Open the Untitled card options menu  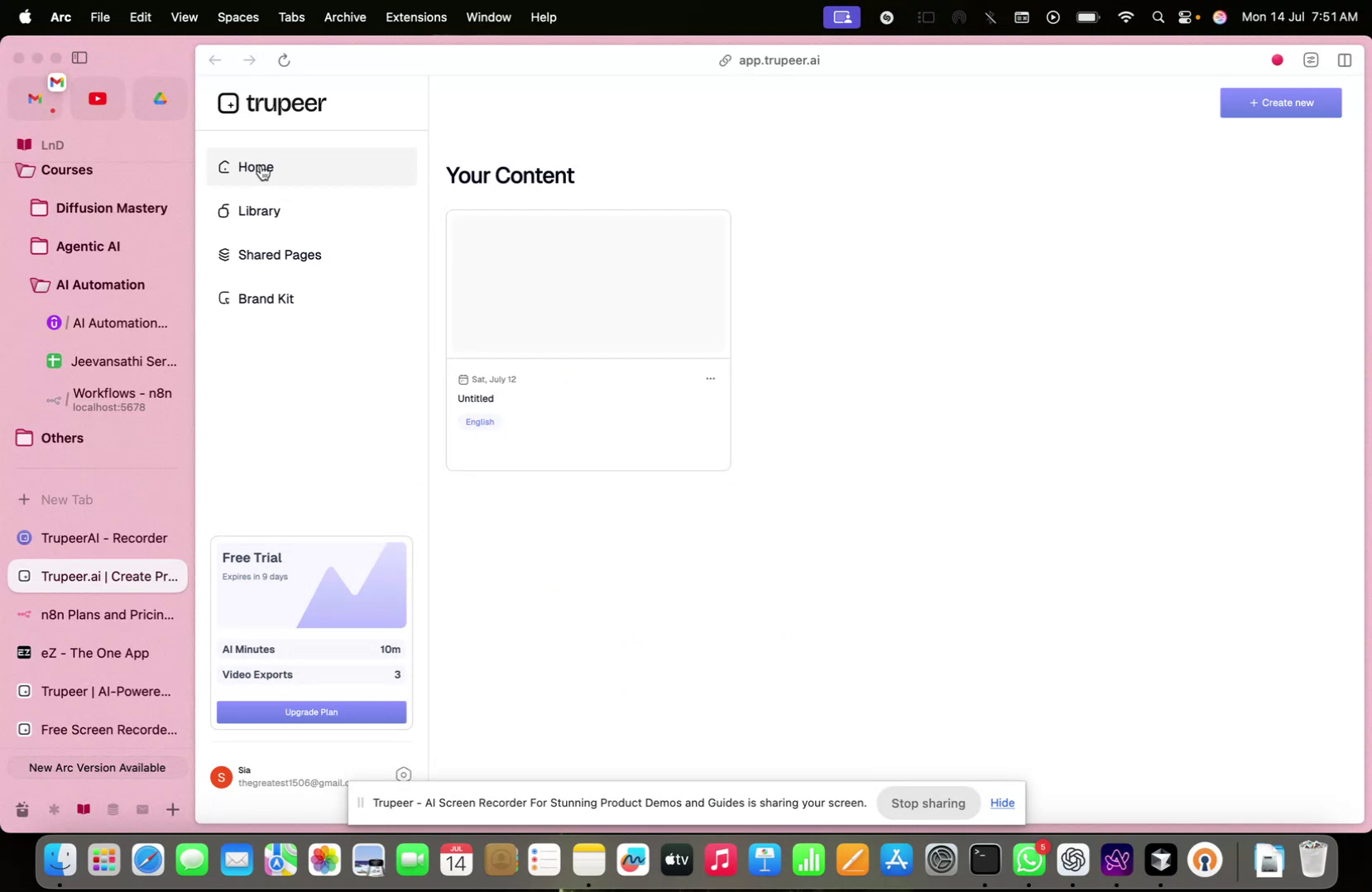[709, 378]
